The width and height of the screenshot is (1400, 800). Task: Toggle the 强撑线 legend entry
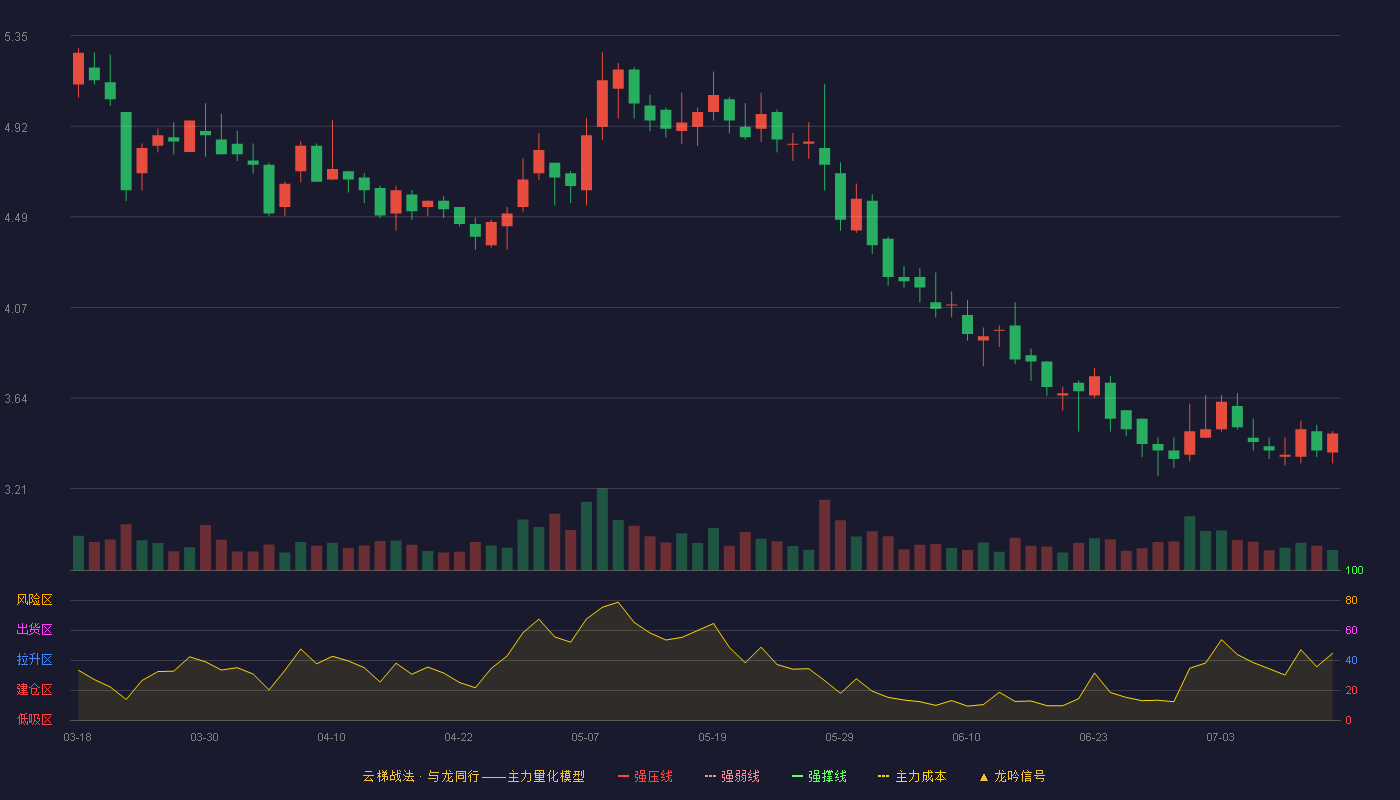[819, 776]
